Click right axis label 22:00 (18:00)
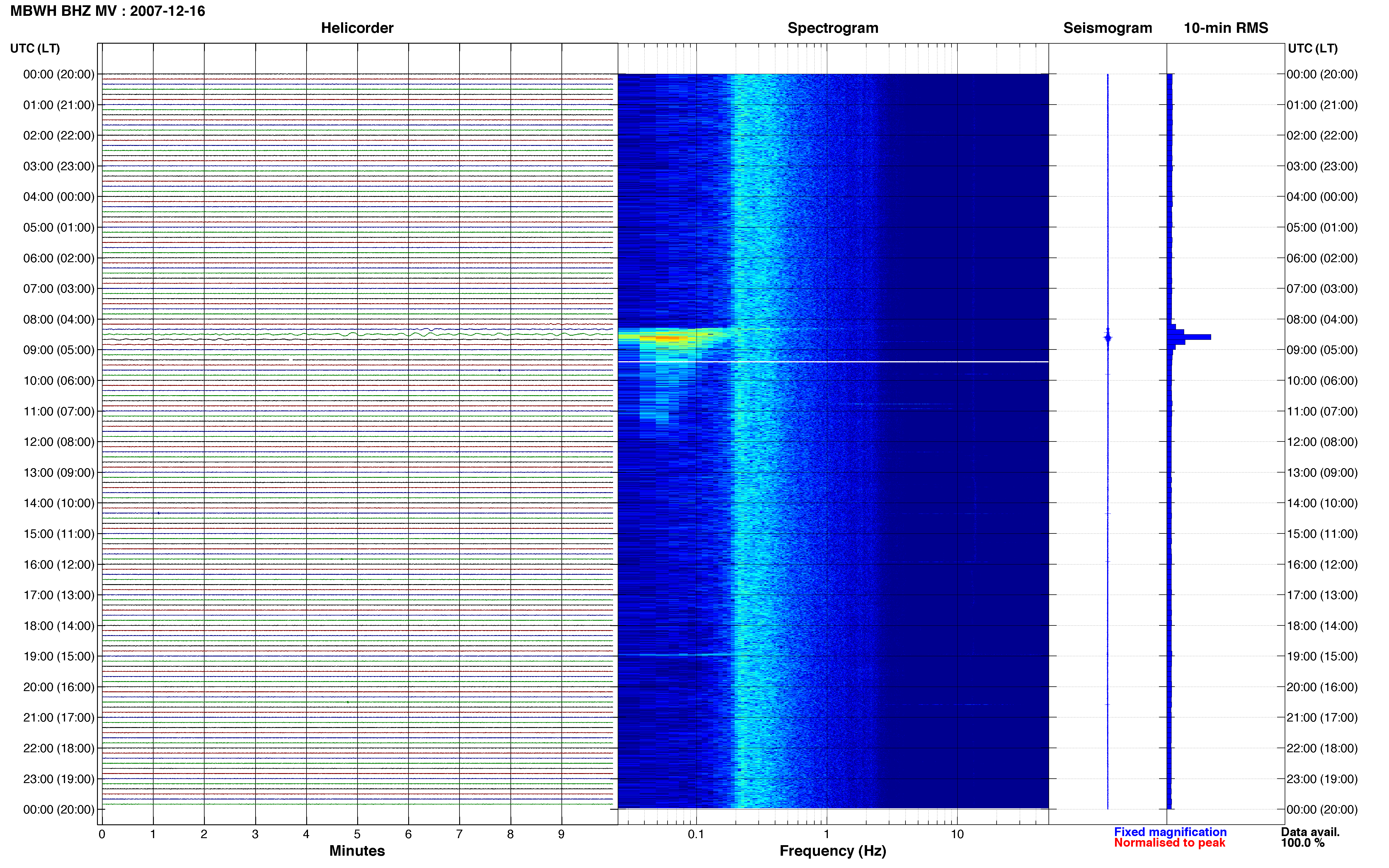Screen dimensions: 1389x868 click(1322, 748)
